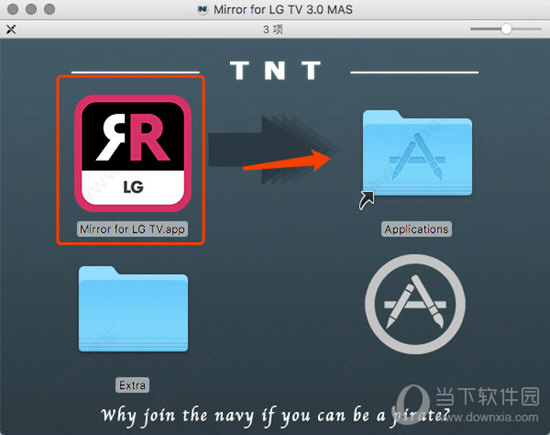Click the '3 项' item count text
The image size is (550, 435).
pyautogui.click(x=273, y=29)
